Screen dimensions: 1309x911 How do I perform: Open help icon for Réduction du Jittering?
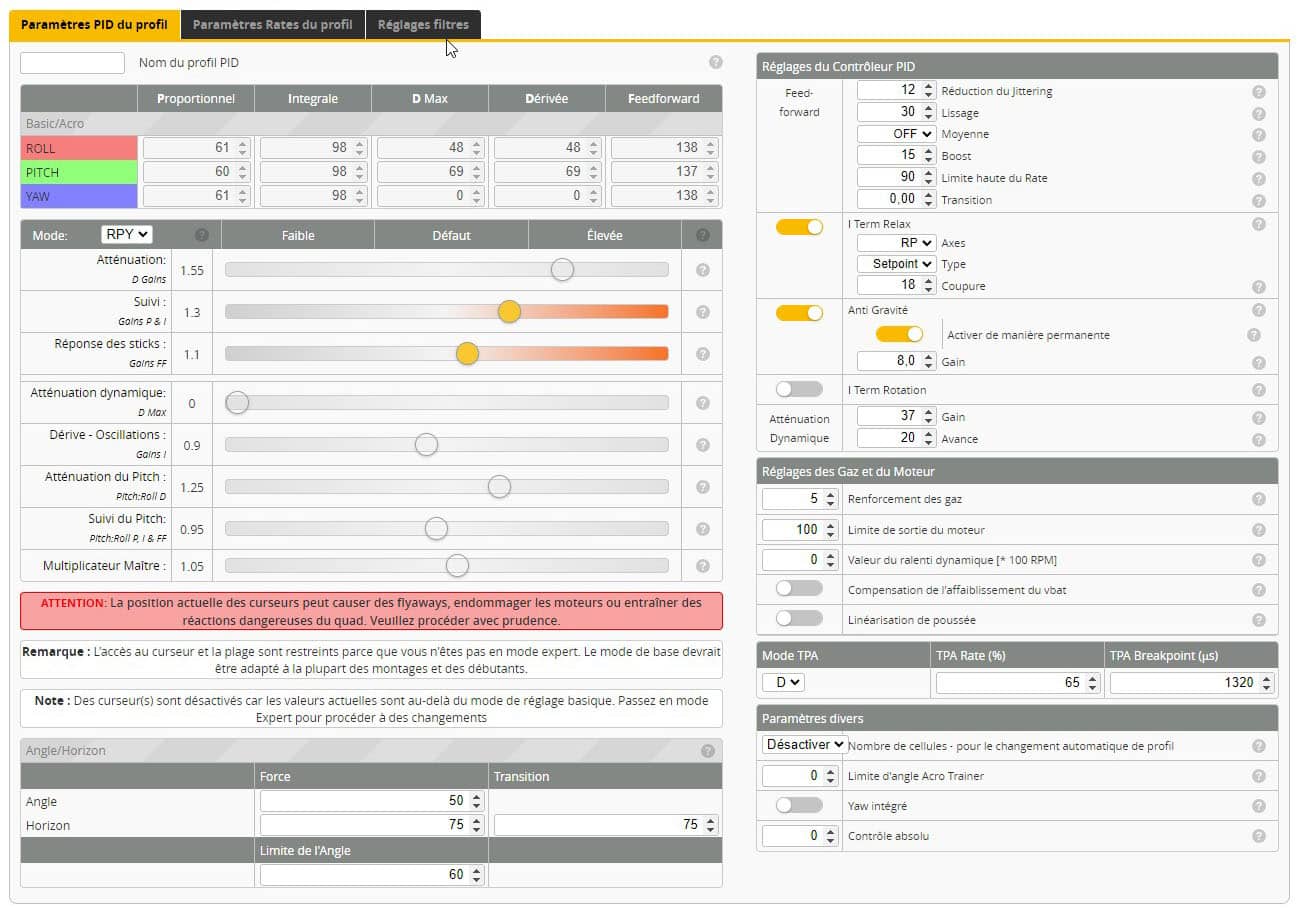(x=1258, y=91)
